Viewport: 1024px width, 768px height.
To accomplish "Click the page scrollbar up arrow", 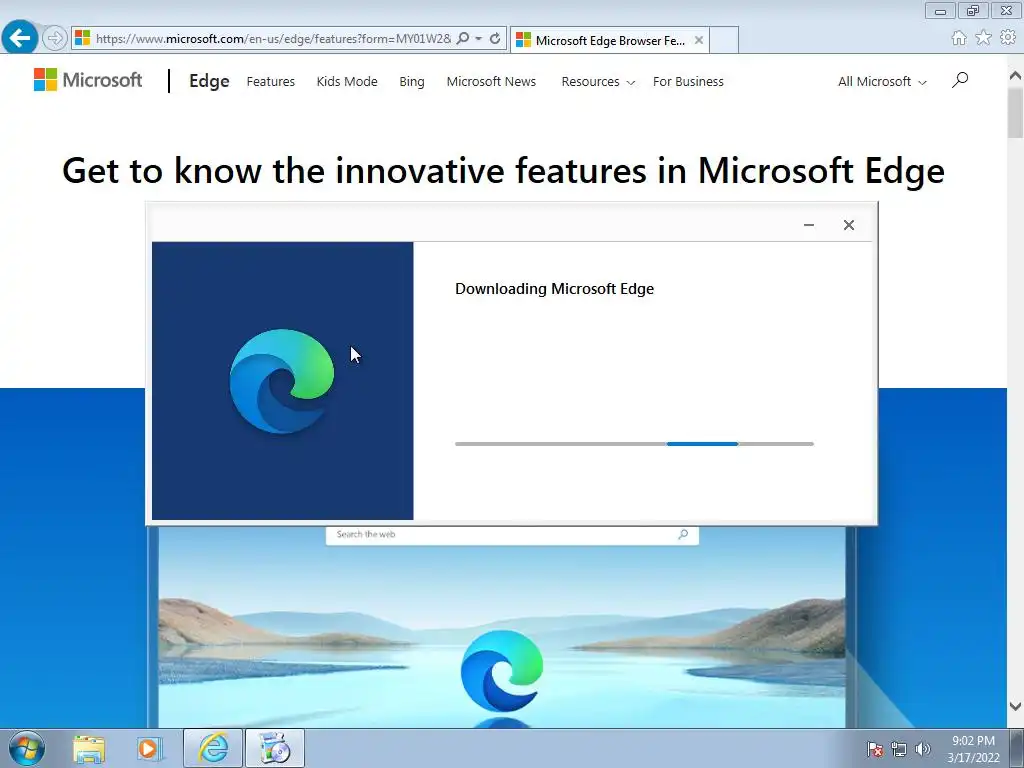I will coord(1016,75).
